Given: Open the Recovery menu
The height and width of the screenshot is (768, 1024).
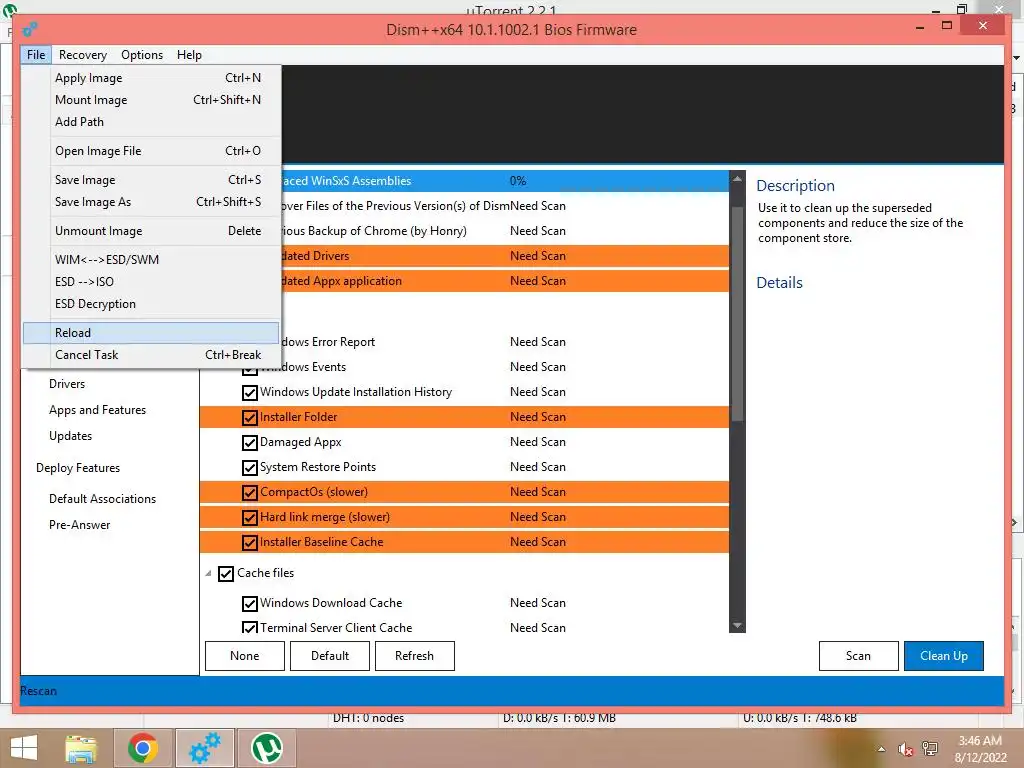Looking at the screenshot, I should [x=82, y=55].
